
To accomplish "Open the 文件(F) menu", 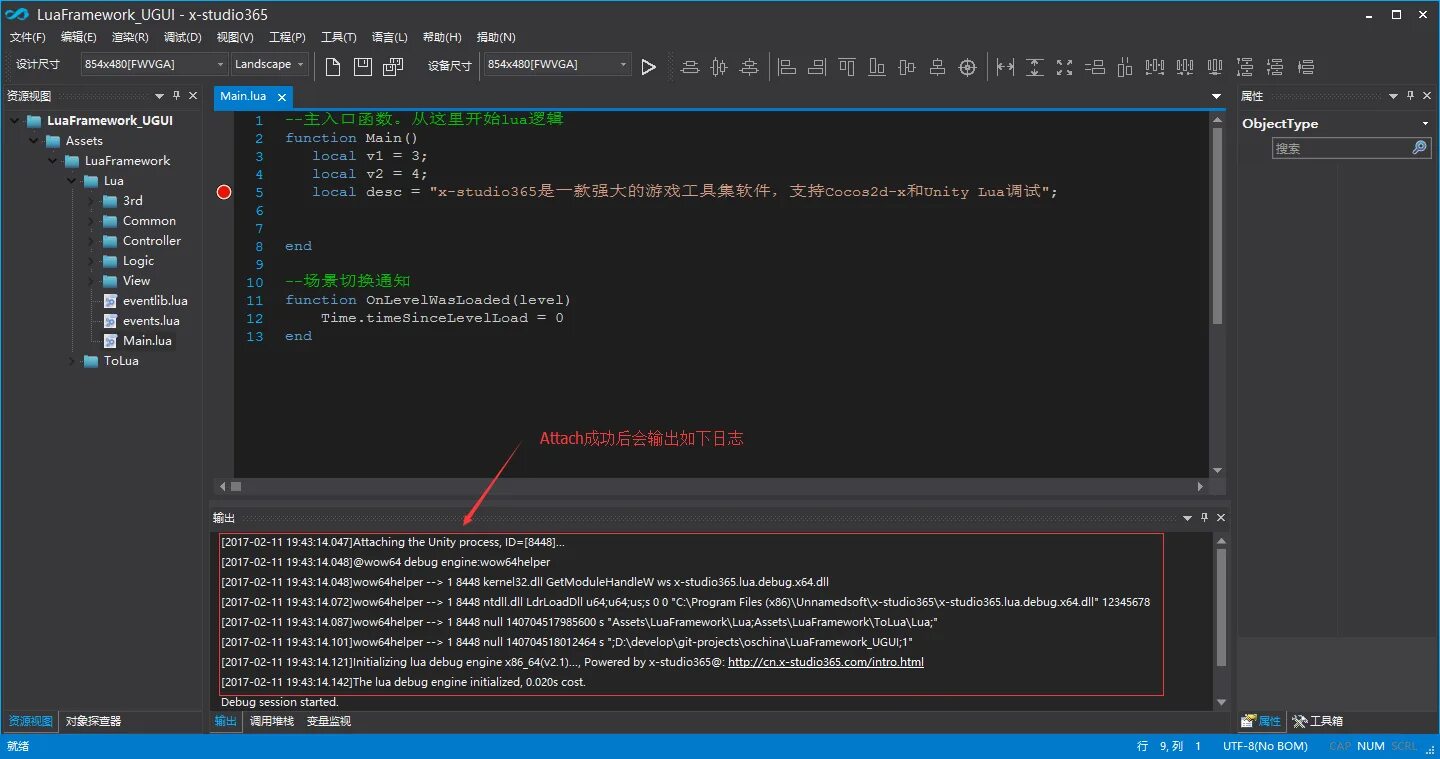I will point(28,37).
